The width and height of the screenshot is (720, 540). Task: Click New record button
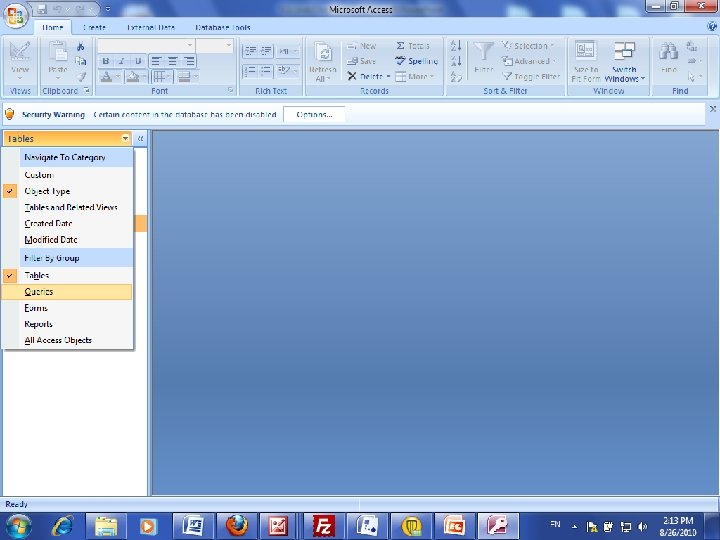tap(362, 46)
